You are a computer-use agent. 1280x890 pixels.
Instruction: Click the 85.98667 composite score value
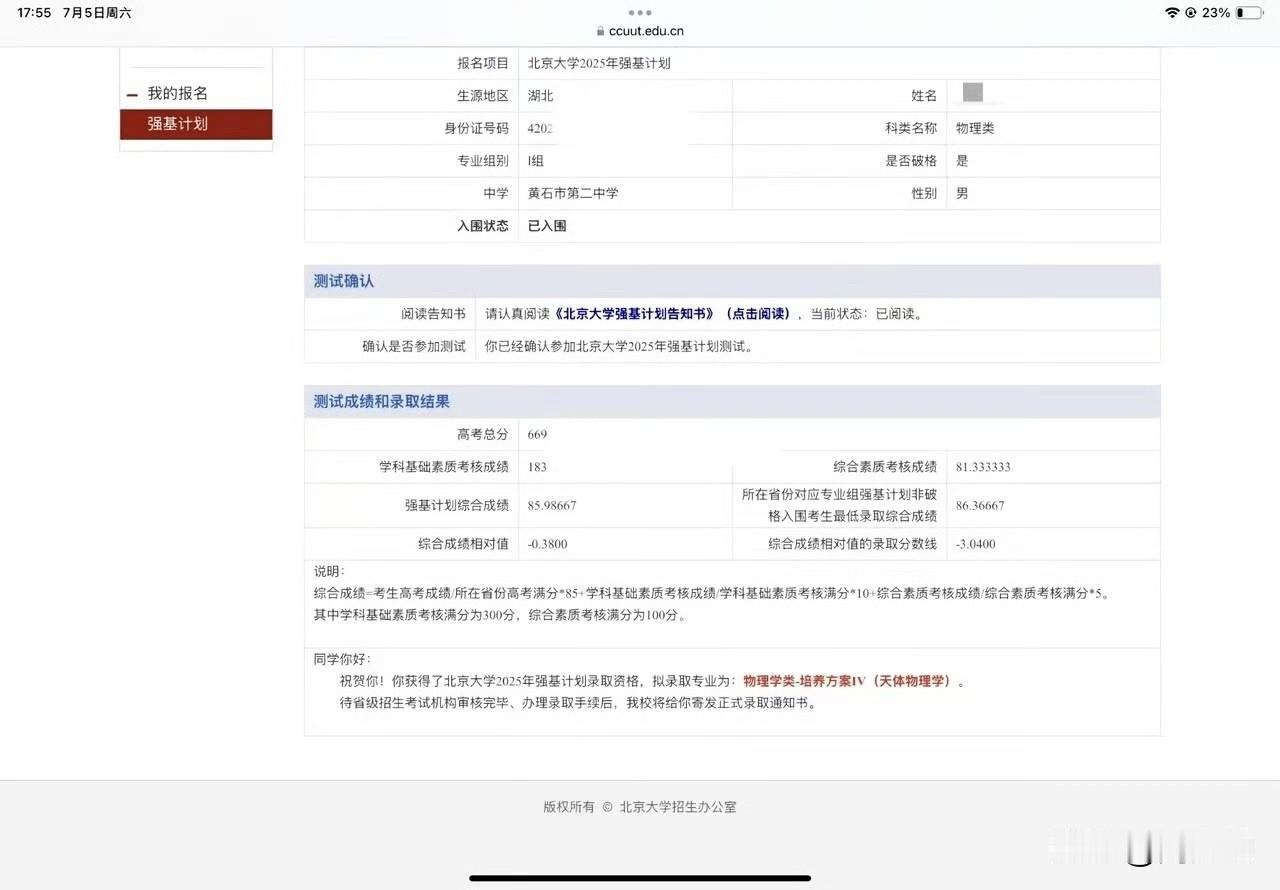(x=552, y=506)
